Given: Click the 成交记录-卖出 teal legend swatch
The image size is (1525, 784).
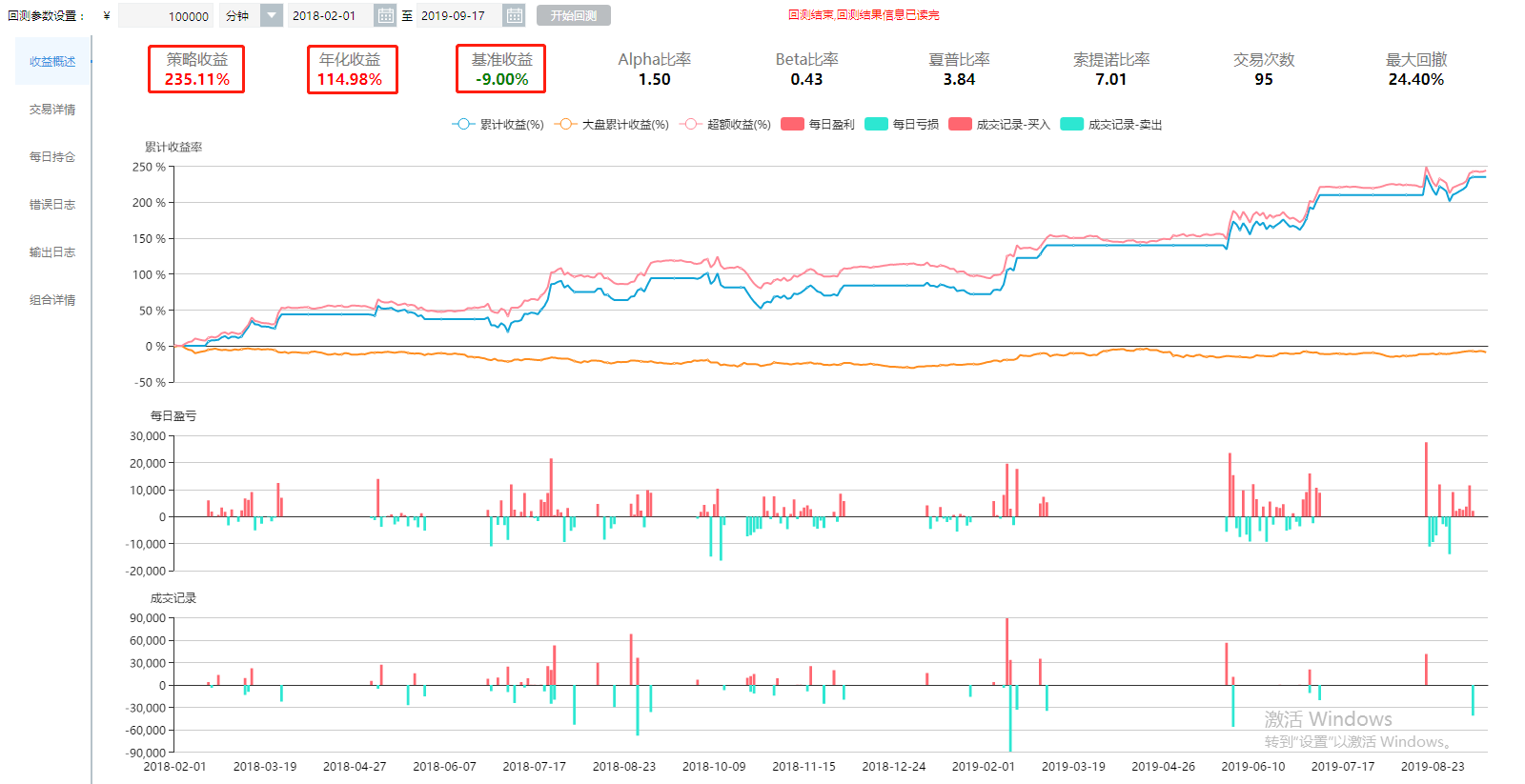Looking at the screenshot, I should pos(1072,124).
